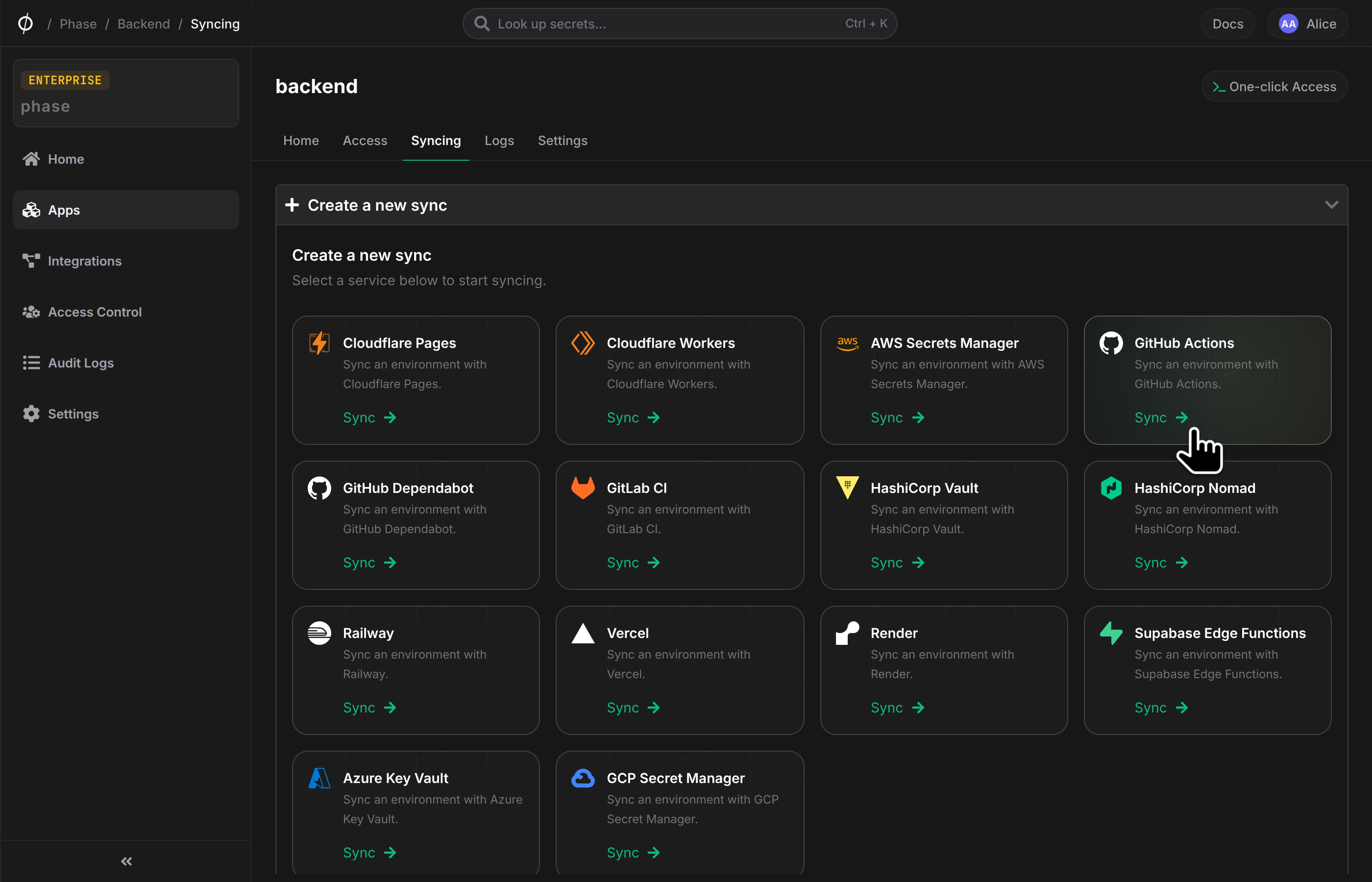Collapse the sidebar with double chevron

tap(126, 861)
